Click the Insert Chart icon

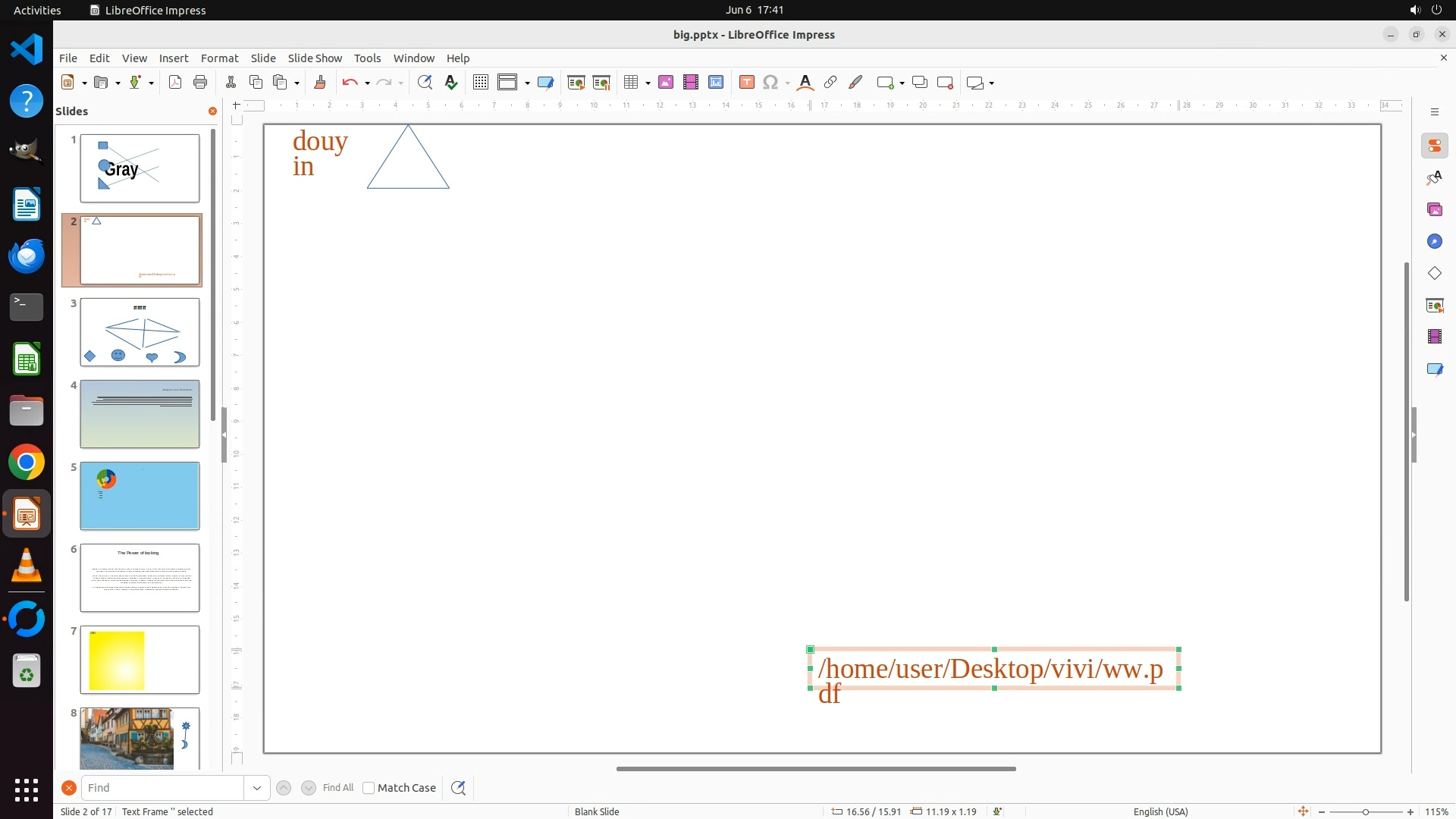(715, 83)
